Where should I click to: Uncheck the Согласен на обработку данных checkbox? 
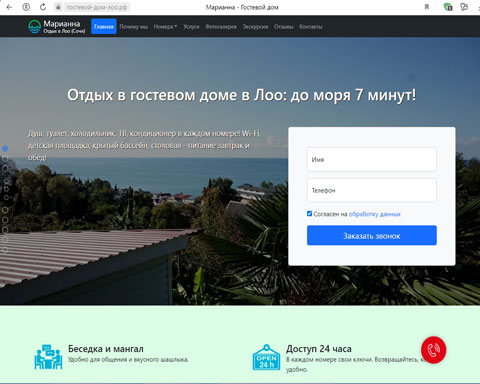pos(309,214)
